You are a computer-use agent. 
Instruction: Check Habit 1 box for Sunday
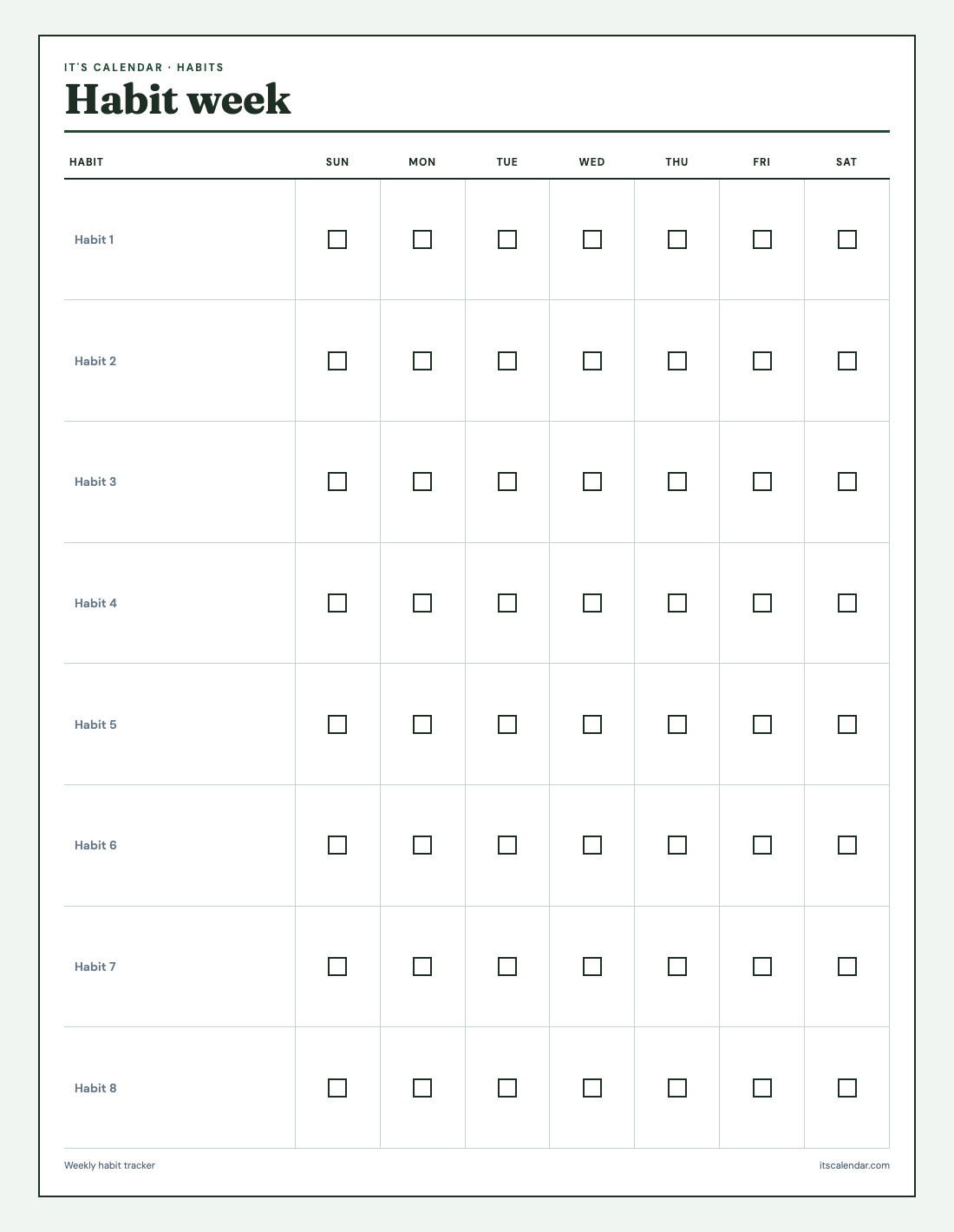coord(337,239)
